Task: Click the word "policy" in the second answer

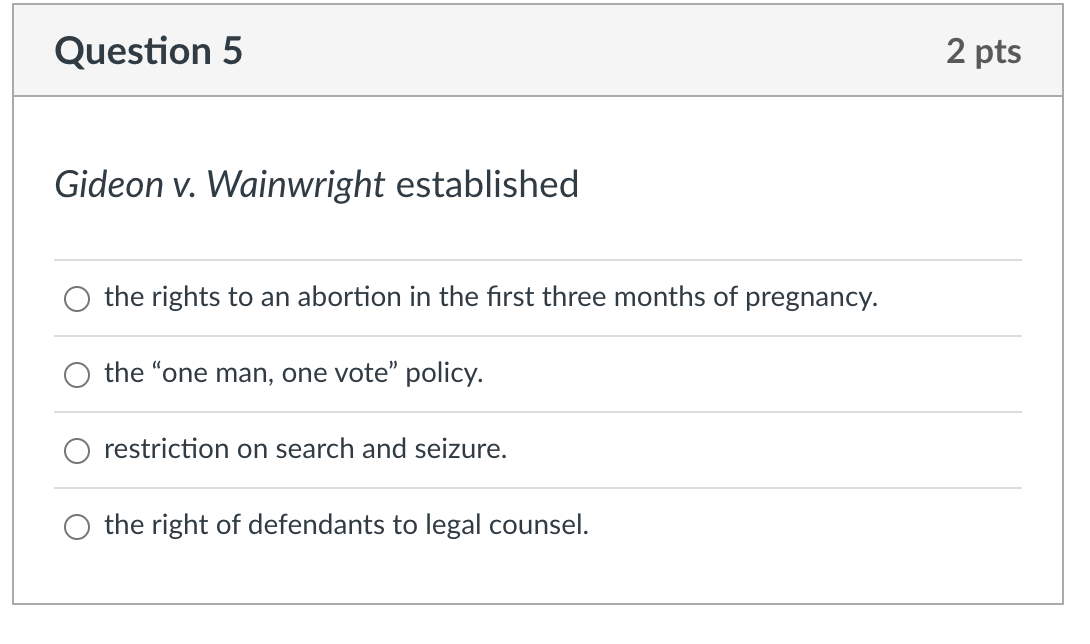Action: 444,374
